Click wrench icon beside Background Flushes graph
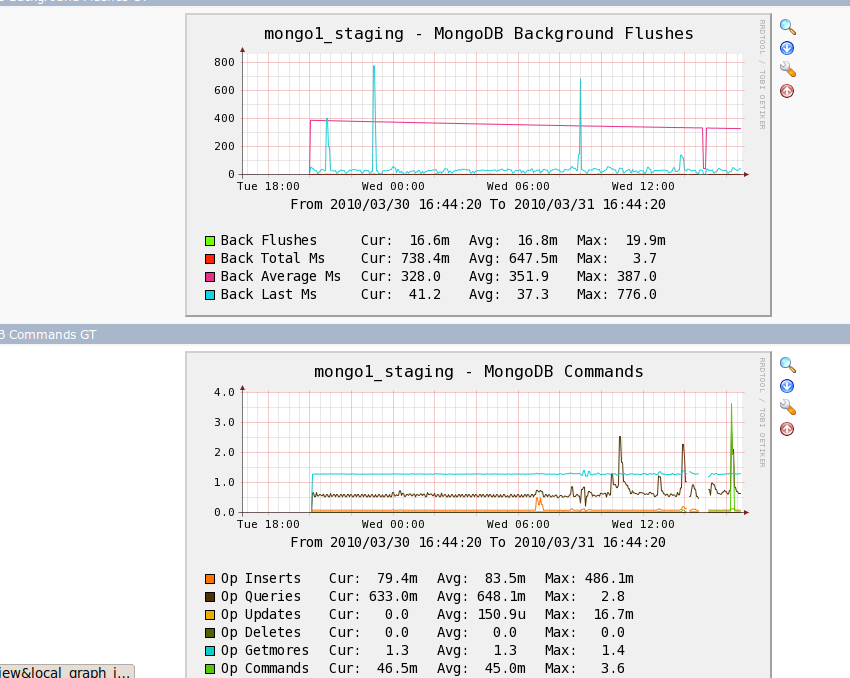850x678 pixels. (x=788, y=69)
